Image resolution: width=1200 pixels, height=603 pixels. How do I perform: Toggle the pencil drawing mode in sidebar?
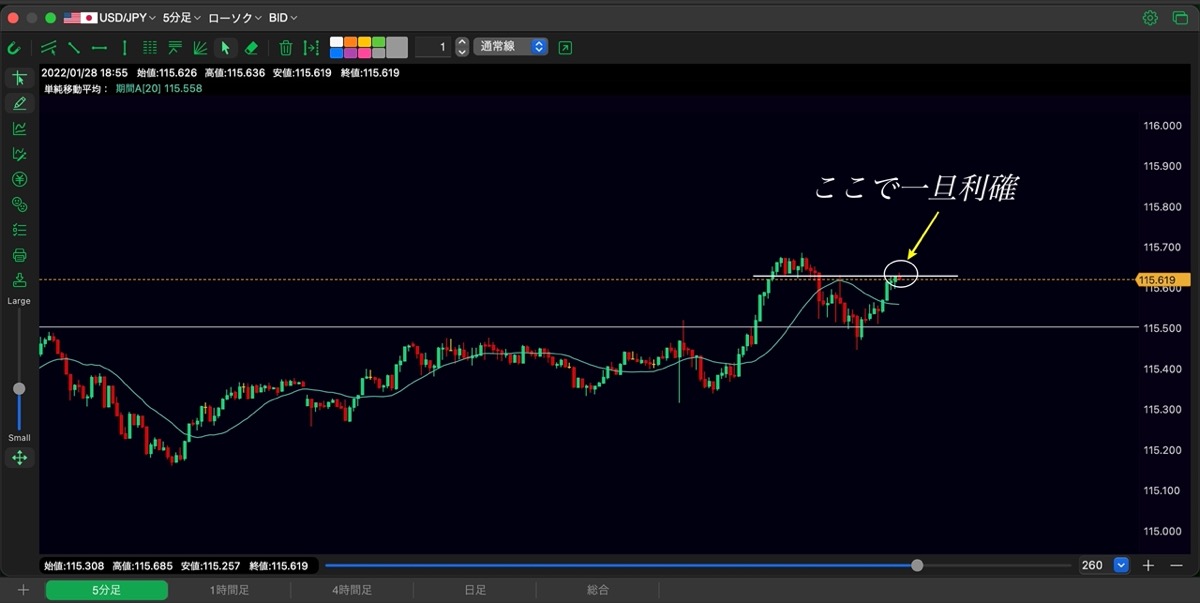19,103
